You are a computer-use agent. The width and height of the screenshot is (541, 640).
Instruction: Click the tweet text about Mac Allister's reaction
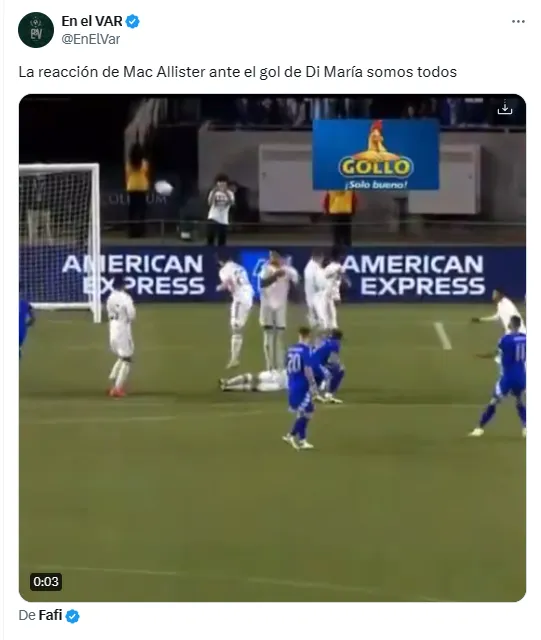click(x=238, y=72)
